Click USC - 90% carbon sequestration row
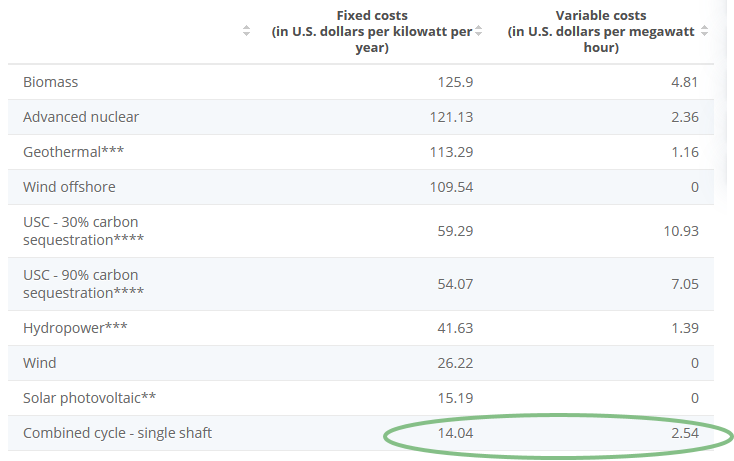 click(83, 284)
